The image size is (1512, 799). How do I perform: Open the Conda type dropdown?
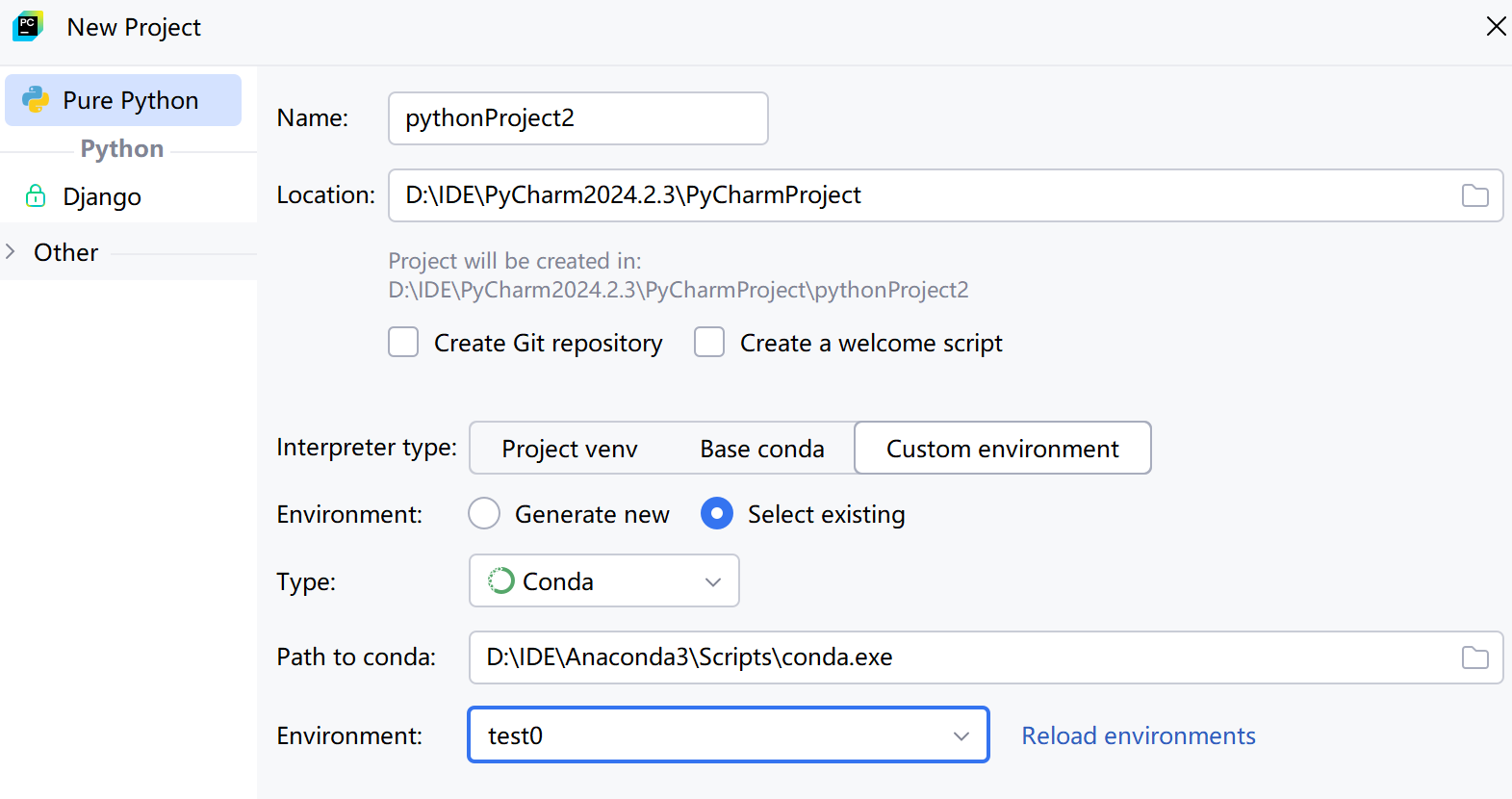click(x=713, y=581)
